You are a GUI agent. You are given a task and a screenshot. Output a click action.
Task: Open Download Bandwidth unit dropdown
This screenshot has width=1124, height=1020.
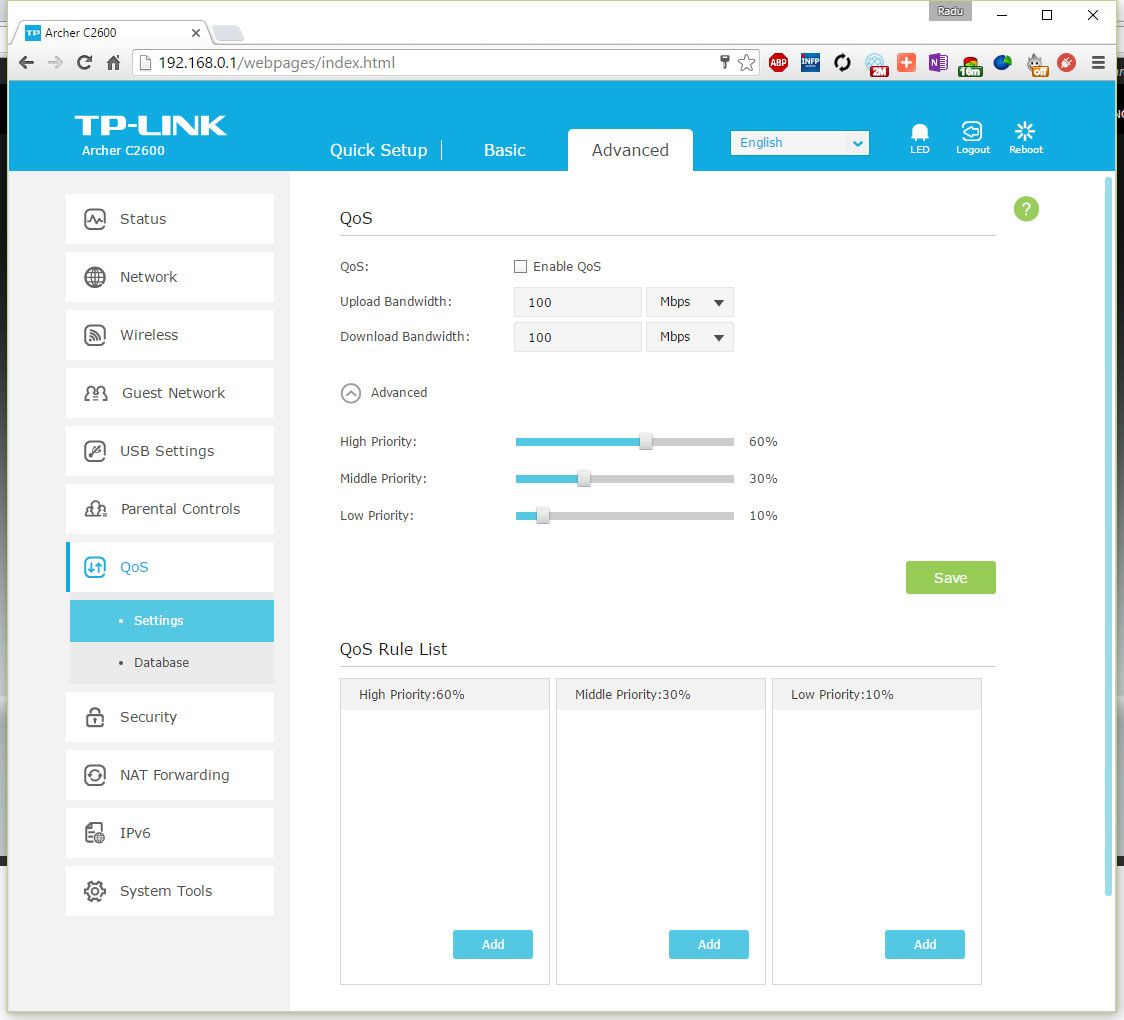(690, 337)
